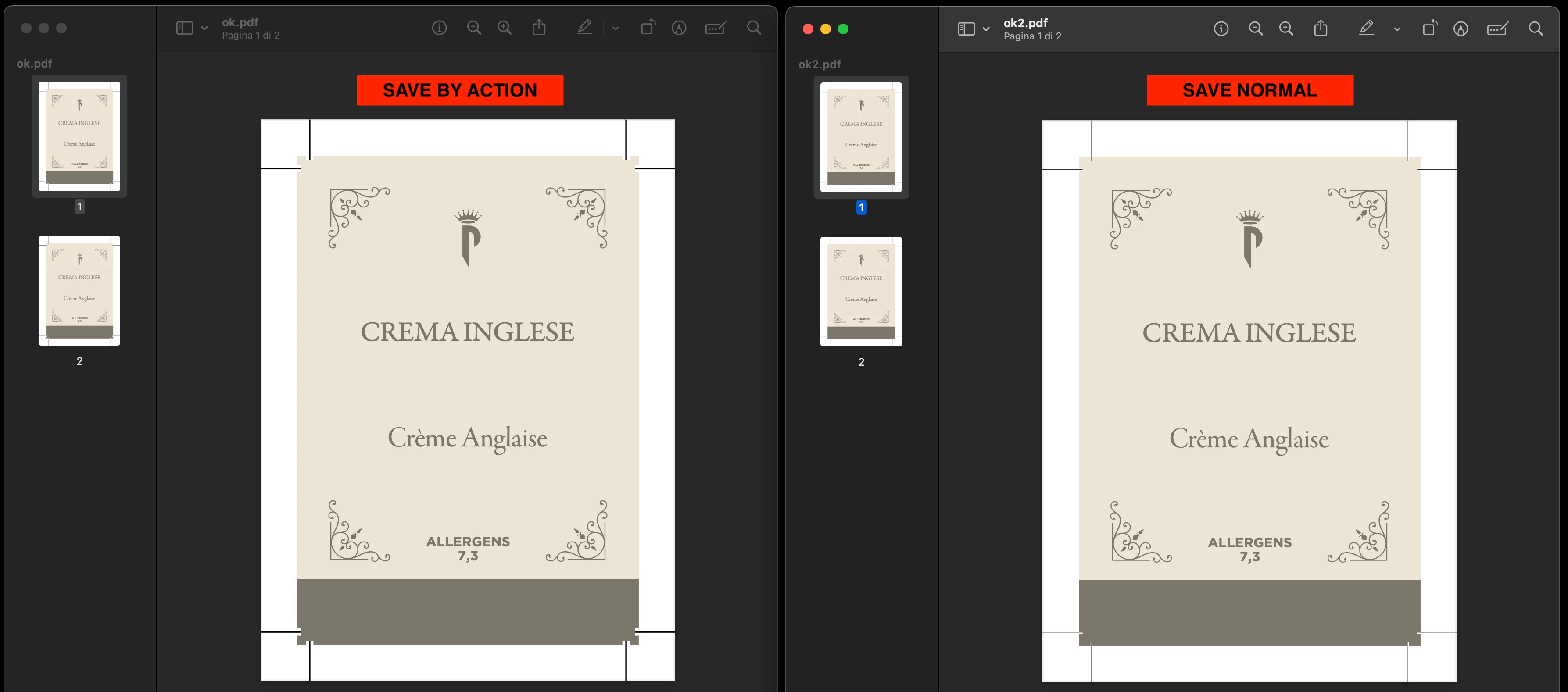Image resolution: width=1568 pixels, height=692 pixels.
Task: Open form filling tool in ok2.pdf
Action: [x=1497, y=29]
